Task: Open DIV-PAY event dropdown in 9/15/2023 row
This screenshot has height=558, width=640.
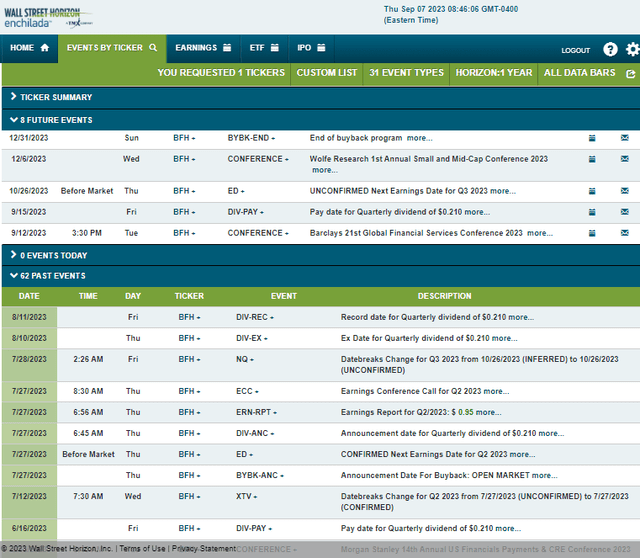Action: (x=246, y=212)
